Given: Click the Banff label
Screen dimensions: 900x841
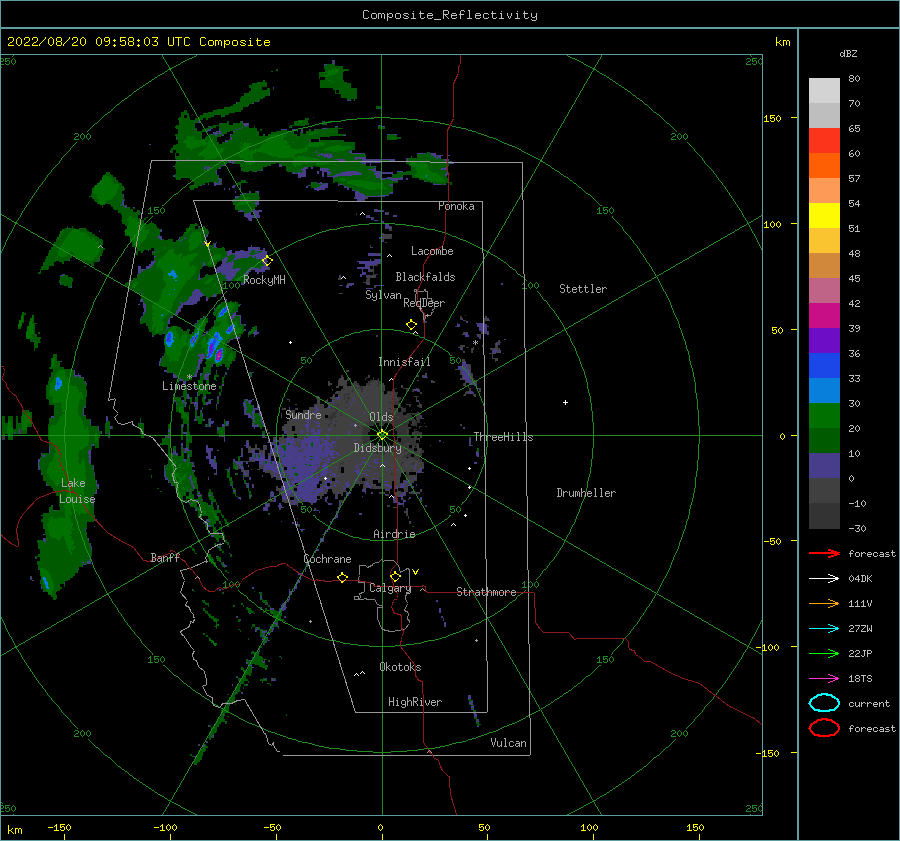Looking at the screenshot, I should [x=165, y=557].
